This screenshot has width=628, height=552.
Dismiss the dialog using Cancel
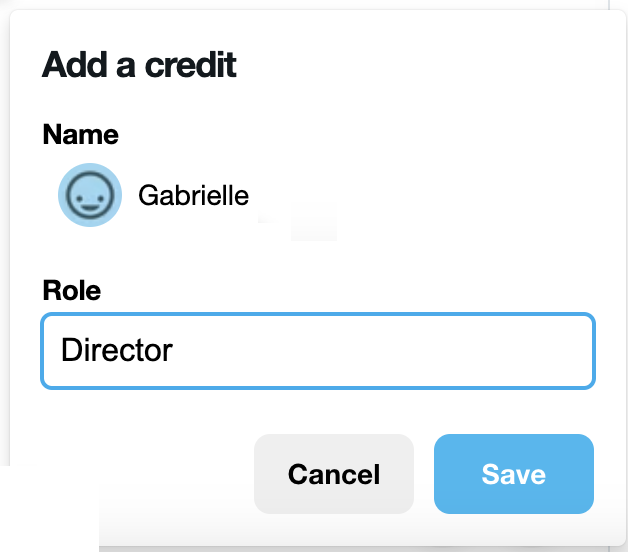pyautogui.click(x=333, y=473)
